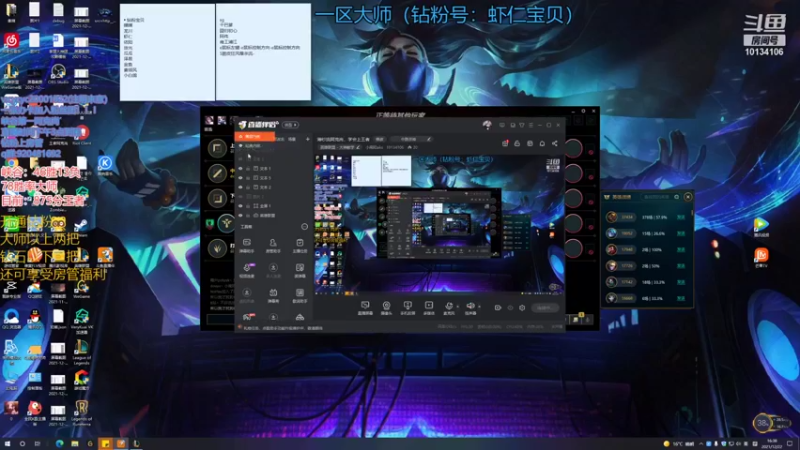Open Tencent Video icon on right desktop edge

click(761, 226)
